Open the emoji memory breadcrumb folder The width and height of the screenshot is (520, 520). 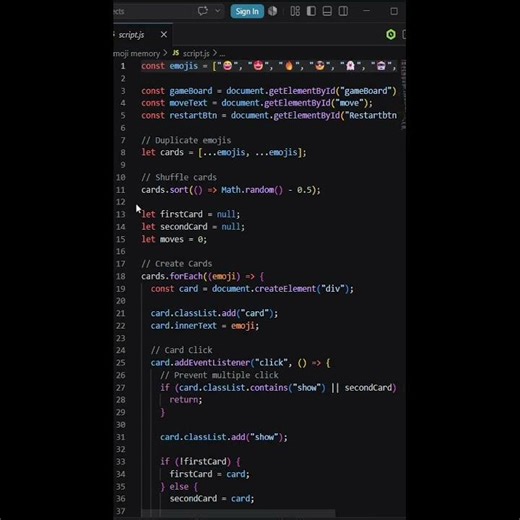[137, 53]
